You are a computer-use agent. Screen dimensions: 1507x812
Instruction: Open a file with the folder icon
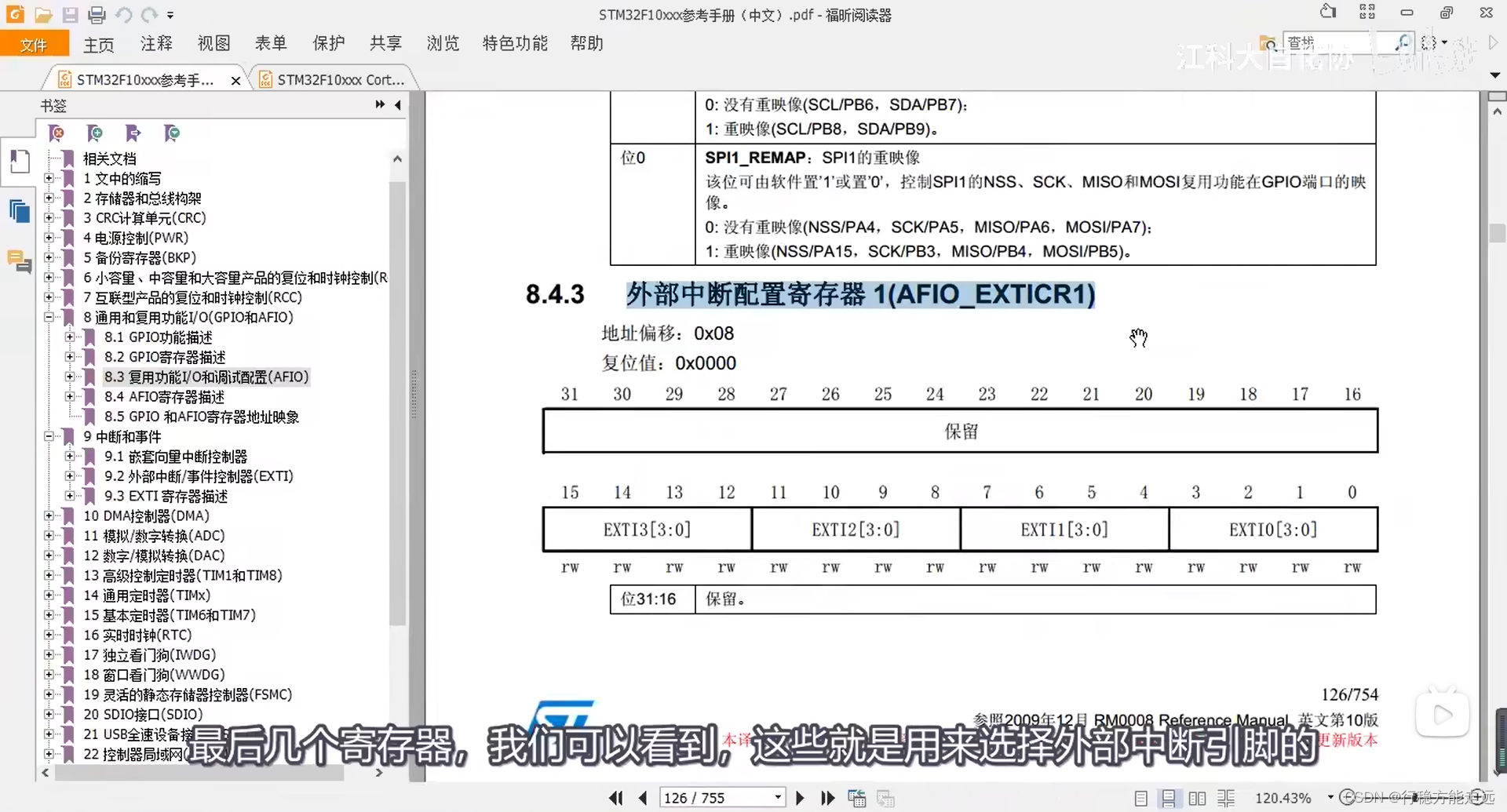click(43, 15)
